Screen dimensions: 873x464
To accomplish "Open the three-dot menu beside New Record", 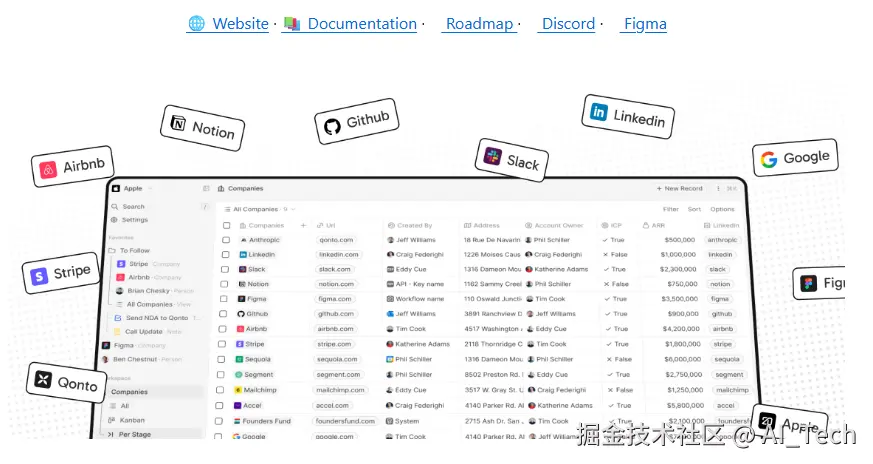I will (x=718, y=189).
